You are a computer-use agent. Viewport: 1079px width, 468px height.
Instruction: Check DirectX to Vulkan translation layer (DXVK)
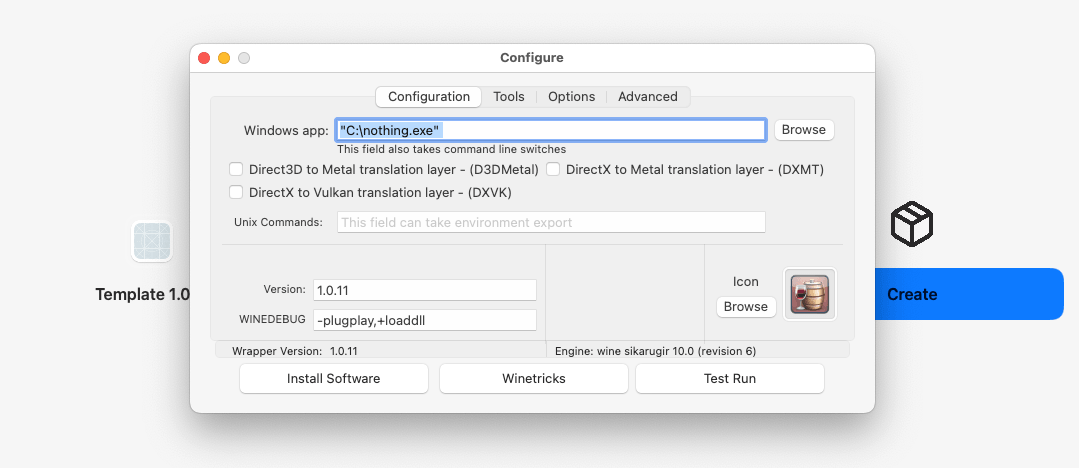point(236,192)
